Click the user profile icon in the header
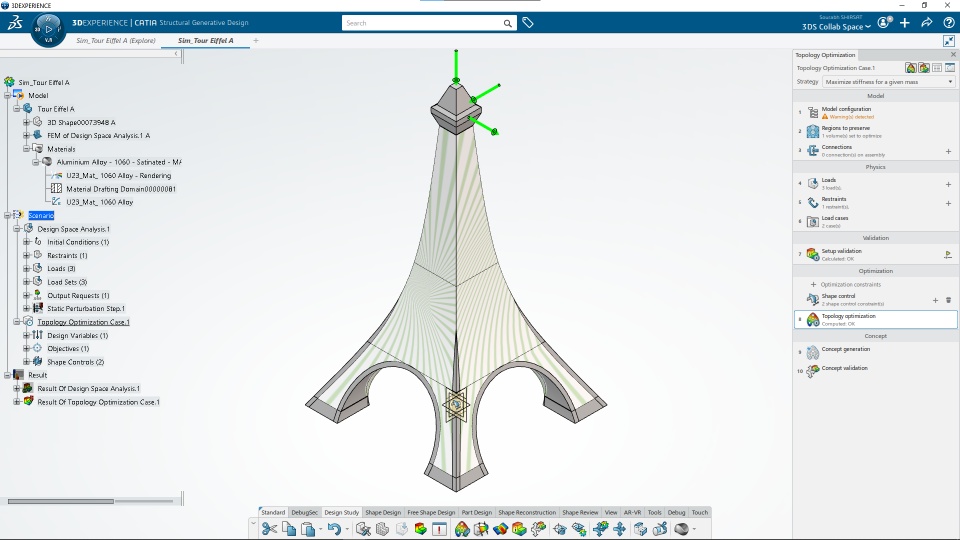The width and height of the screenshot is (960, 540). click(883, 23)
